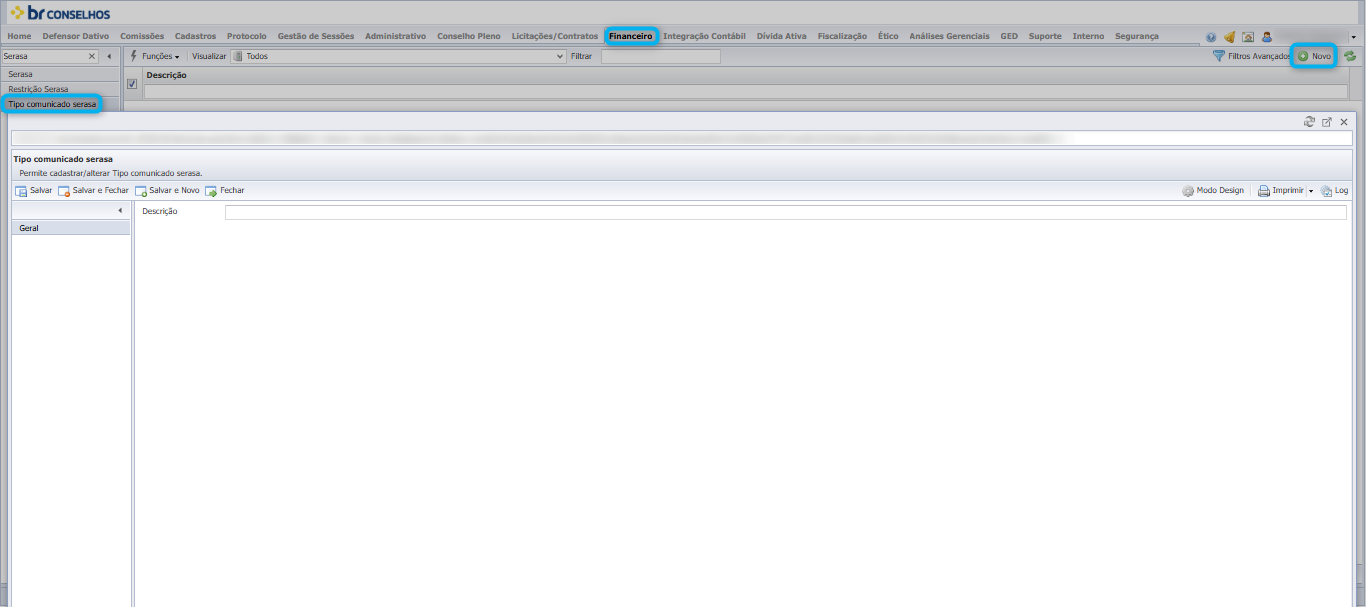Switch to Modo Design
The width and height of the screenshot is (1366, 607).
(1213, 190)
